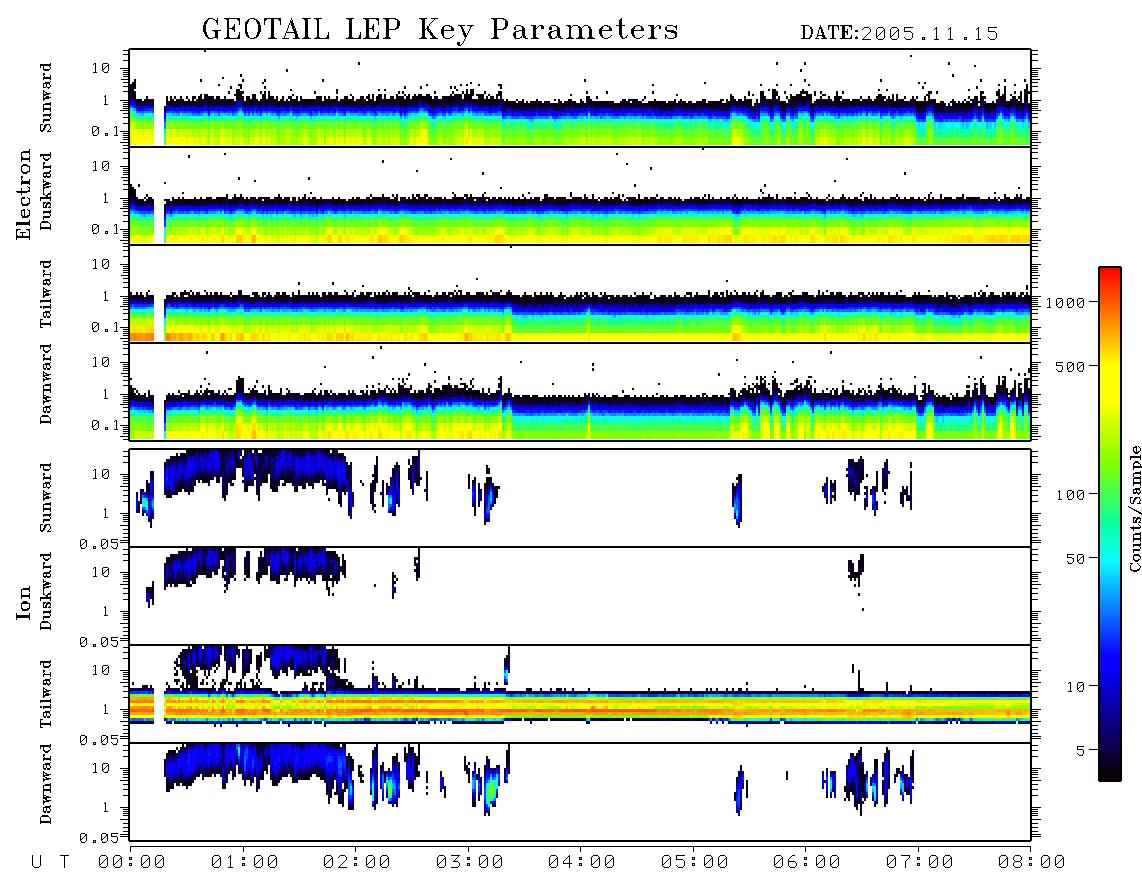Click the "GEOTAIL LEP Key Parameters" title
Image resolution: width=1142 pixels, height=880 pixels.
tap(440, 30)
